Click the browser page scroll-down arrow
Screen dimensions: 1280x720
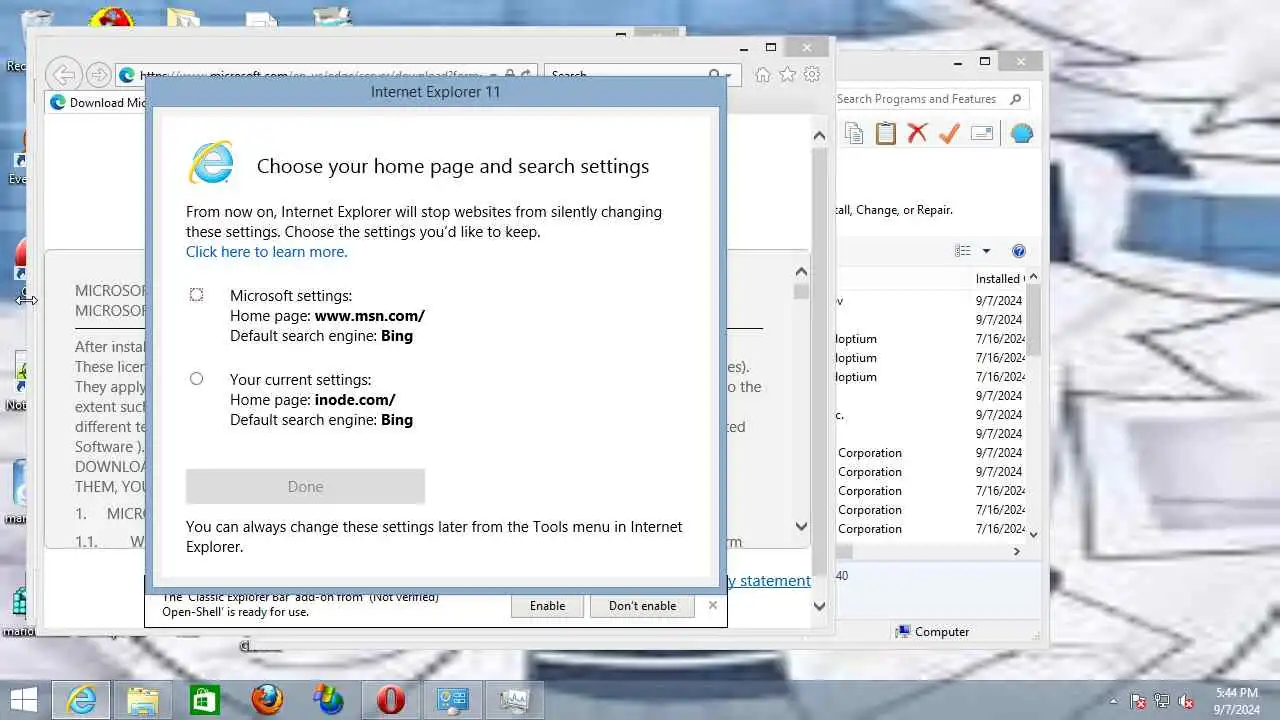819,606
